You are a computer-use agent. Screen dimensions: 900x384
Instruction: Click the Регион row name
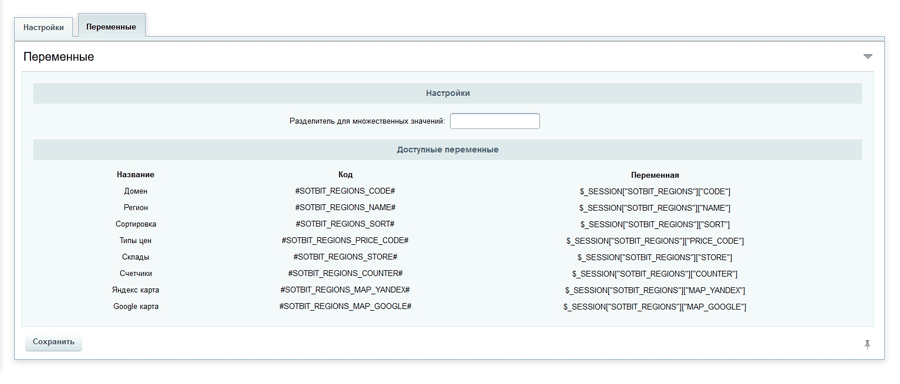[135, 207]
